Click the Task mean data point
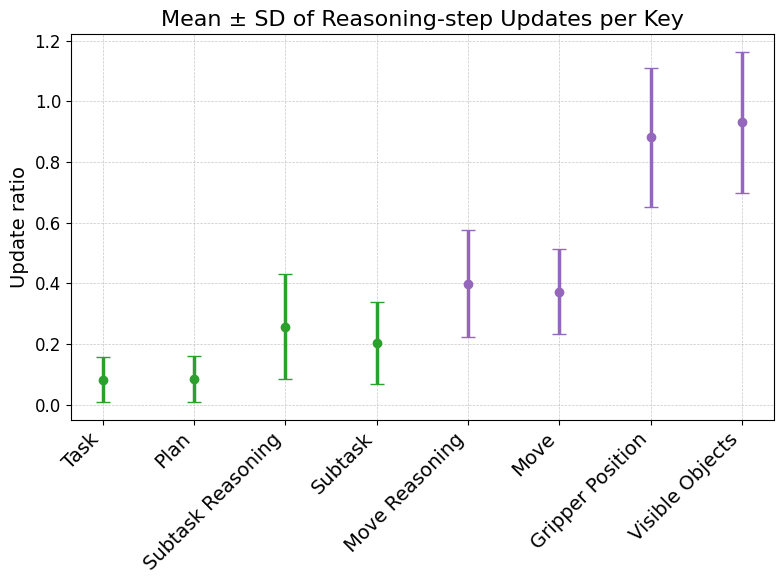The height and width of the screenshot is (584, 784). [103, 380]
